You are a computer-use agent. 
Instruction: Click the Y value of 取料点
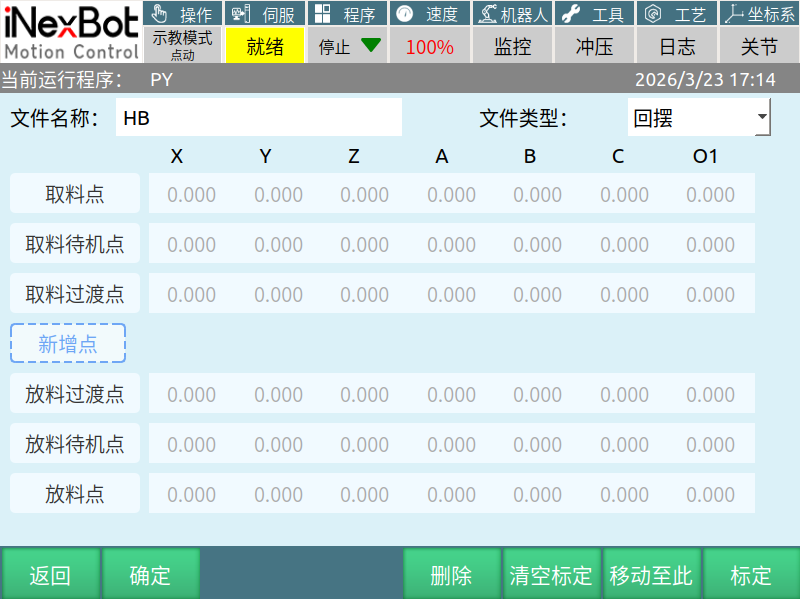(x=279, y=194)
